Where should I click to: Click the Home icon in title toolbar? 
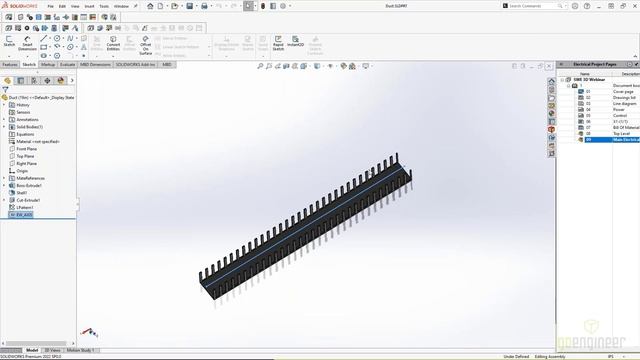click(150, 6)
